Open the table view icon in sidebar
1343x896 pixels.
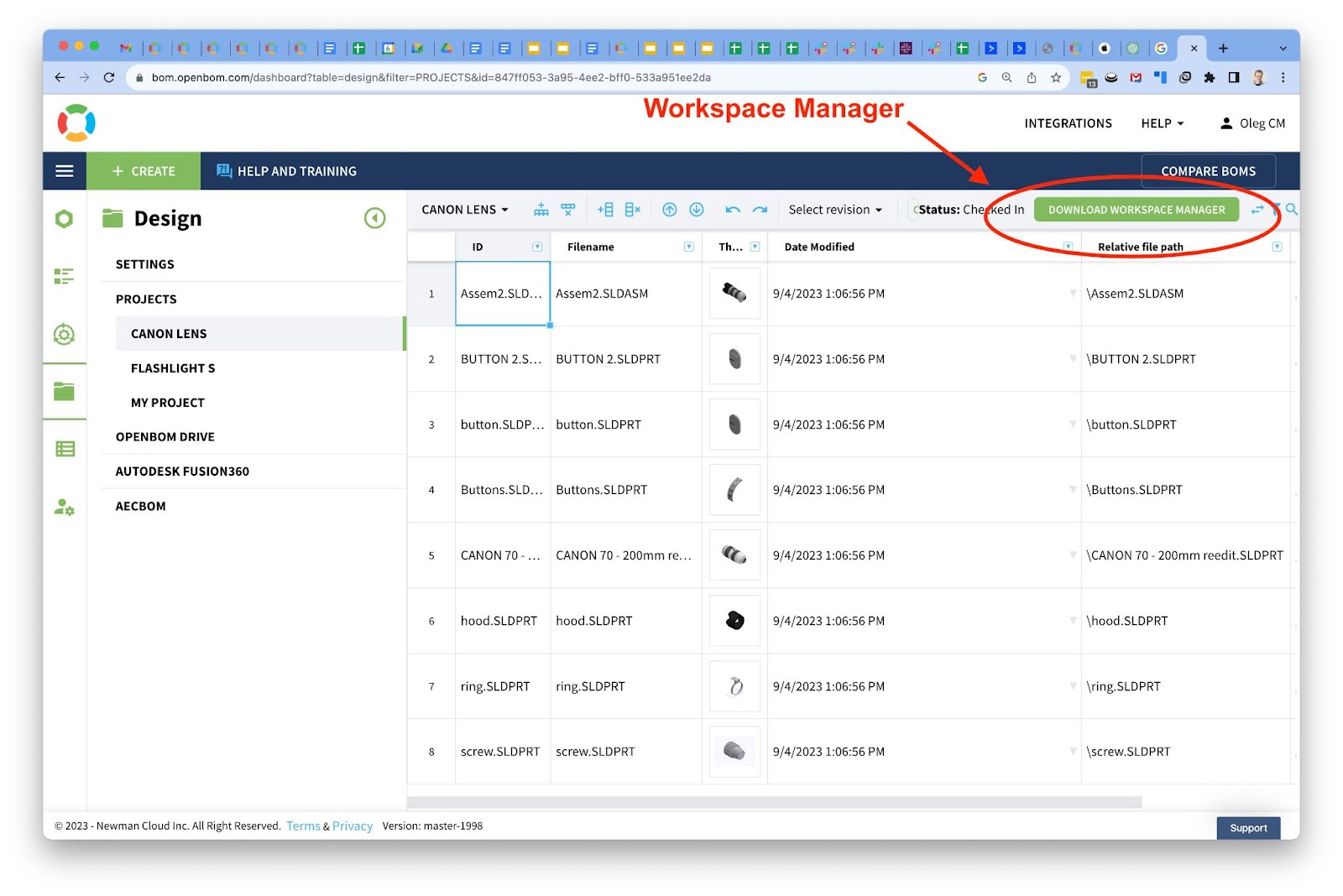65,449
